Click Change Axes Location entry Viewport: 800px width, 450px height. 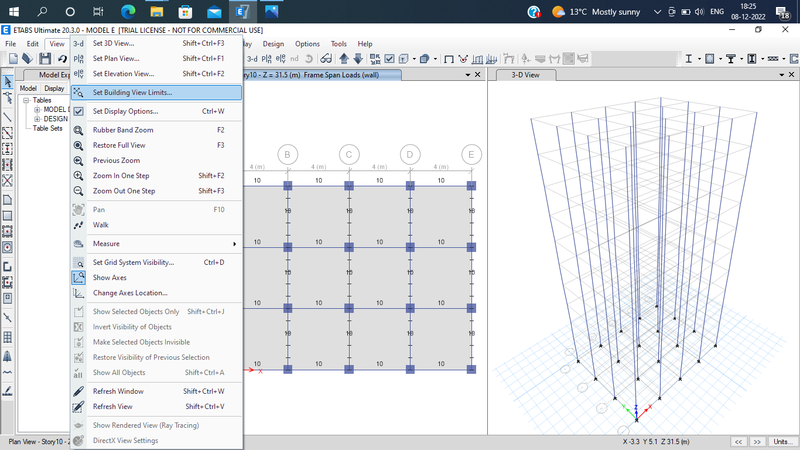coord(156,293)
